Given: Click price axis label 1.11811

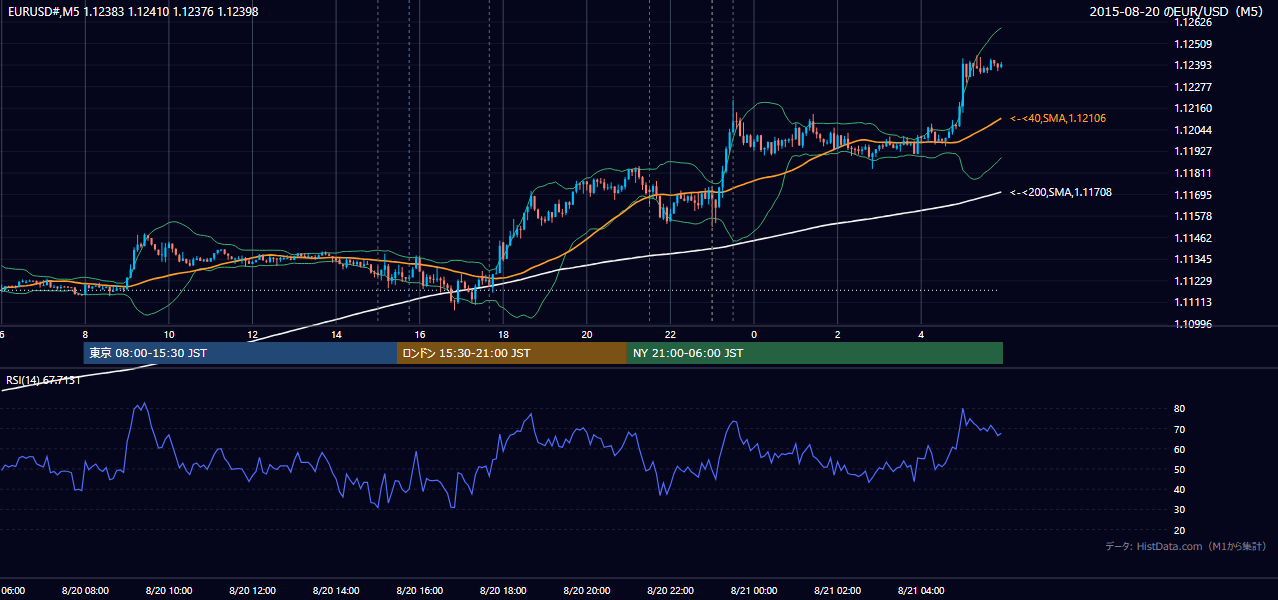Looking at the screenshot, I should (1194, 173).
